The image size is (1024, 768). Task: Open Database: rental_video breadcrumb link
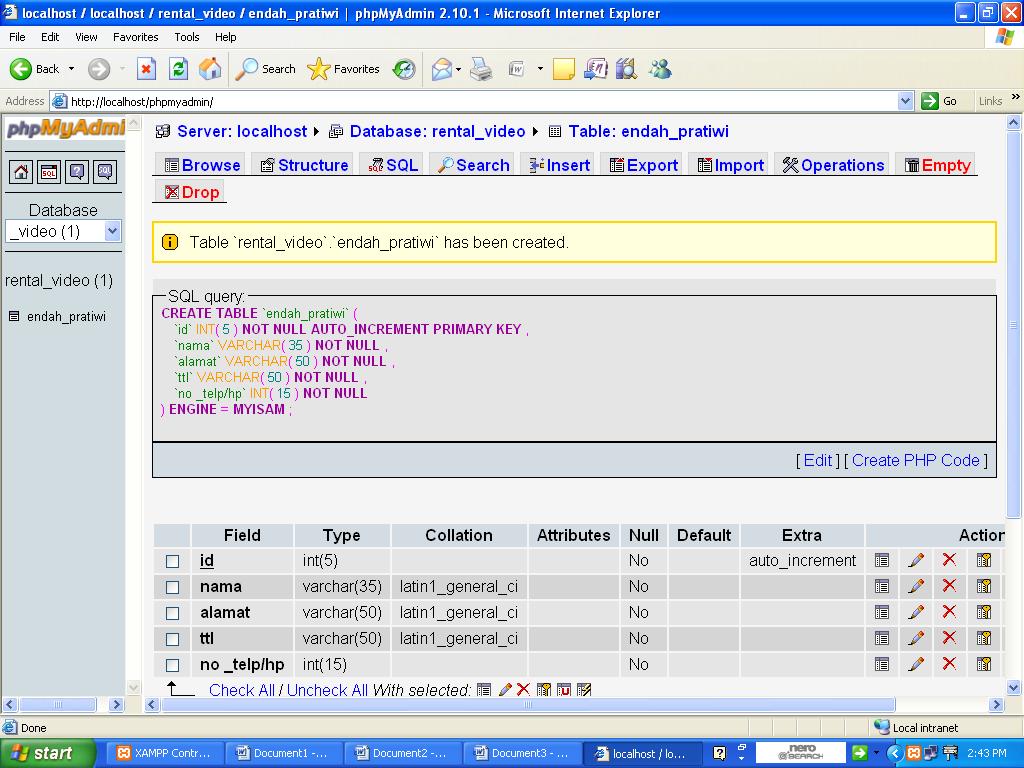tap(438, 131)
